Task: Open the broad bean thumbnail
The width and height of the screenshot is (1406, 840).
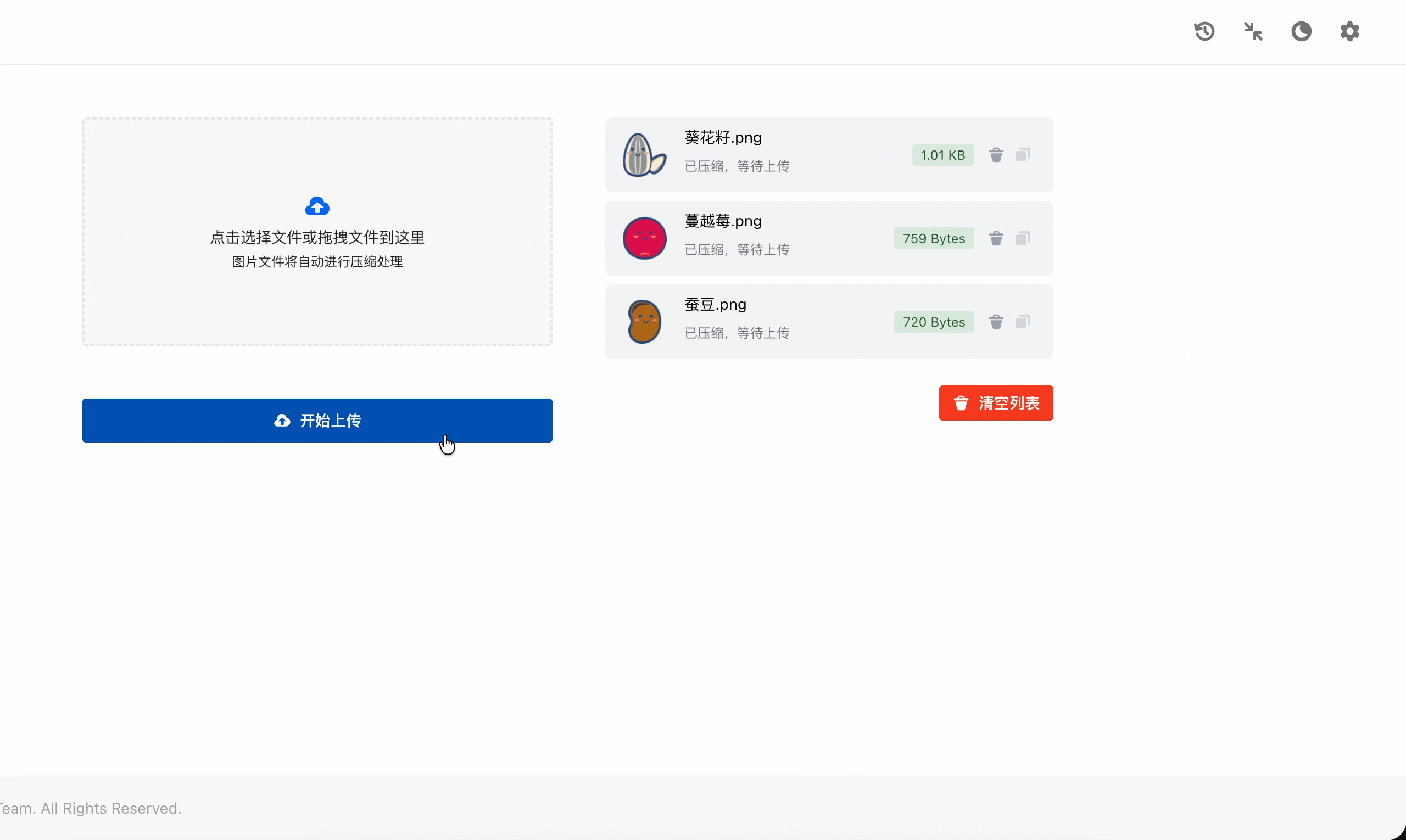Action: [x=644, y=322]
